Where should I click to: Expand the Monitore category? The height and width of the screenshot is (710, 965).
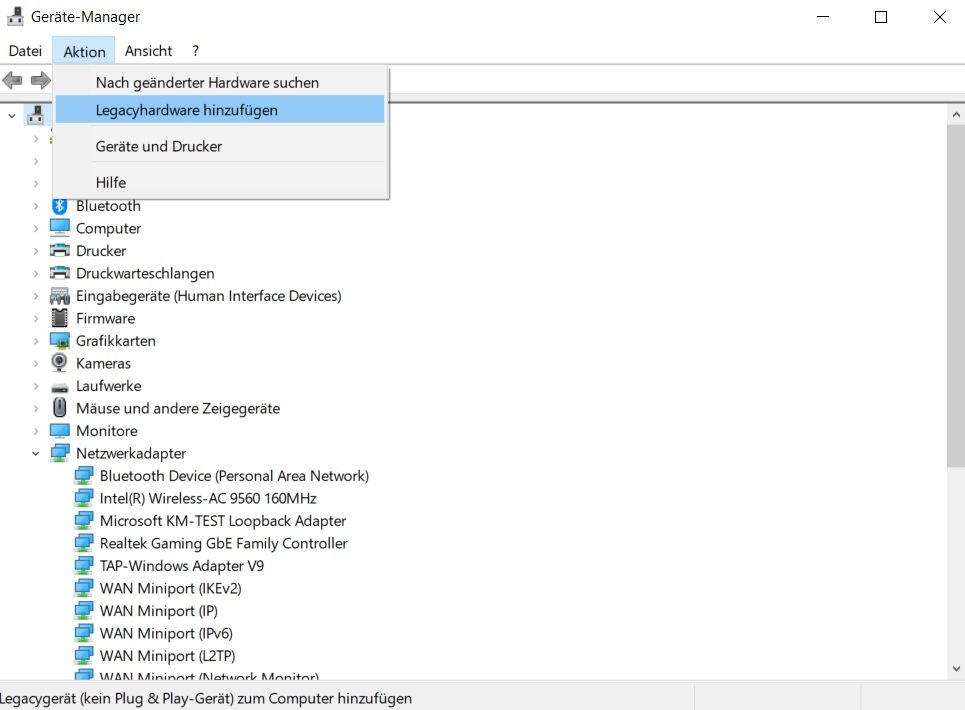(x=36, y=431)
